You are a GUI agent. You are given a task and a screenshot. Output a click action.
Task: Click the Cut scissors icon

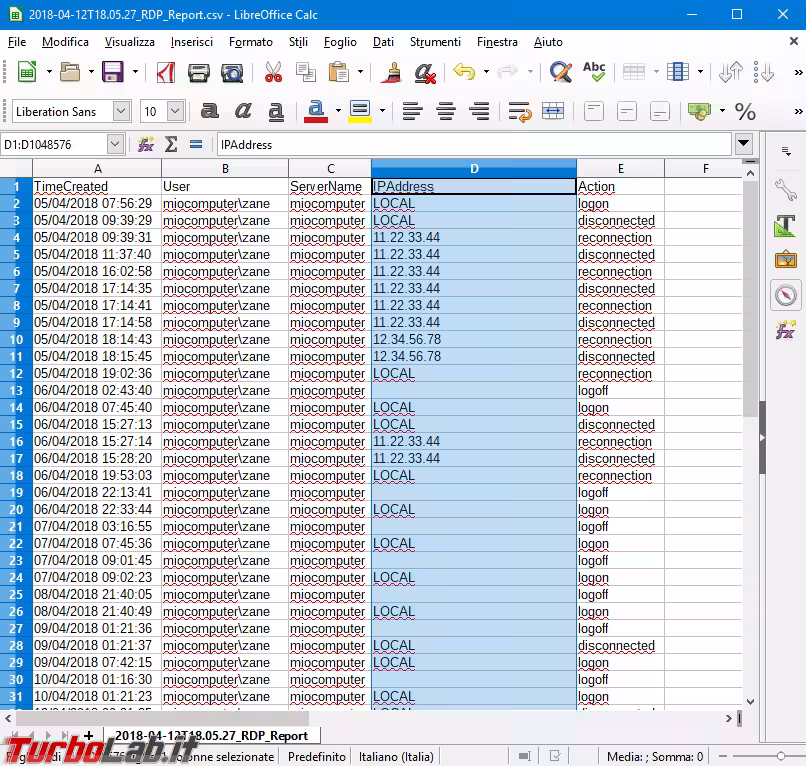273,72
